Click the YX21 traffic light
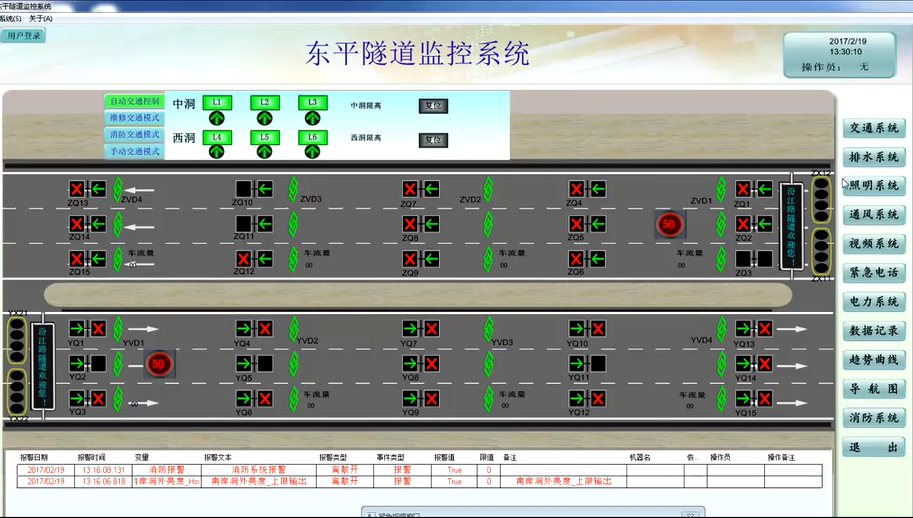Viewport: 913px width, 518px height. pos(17,340)
